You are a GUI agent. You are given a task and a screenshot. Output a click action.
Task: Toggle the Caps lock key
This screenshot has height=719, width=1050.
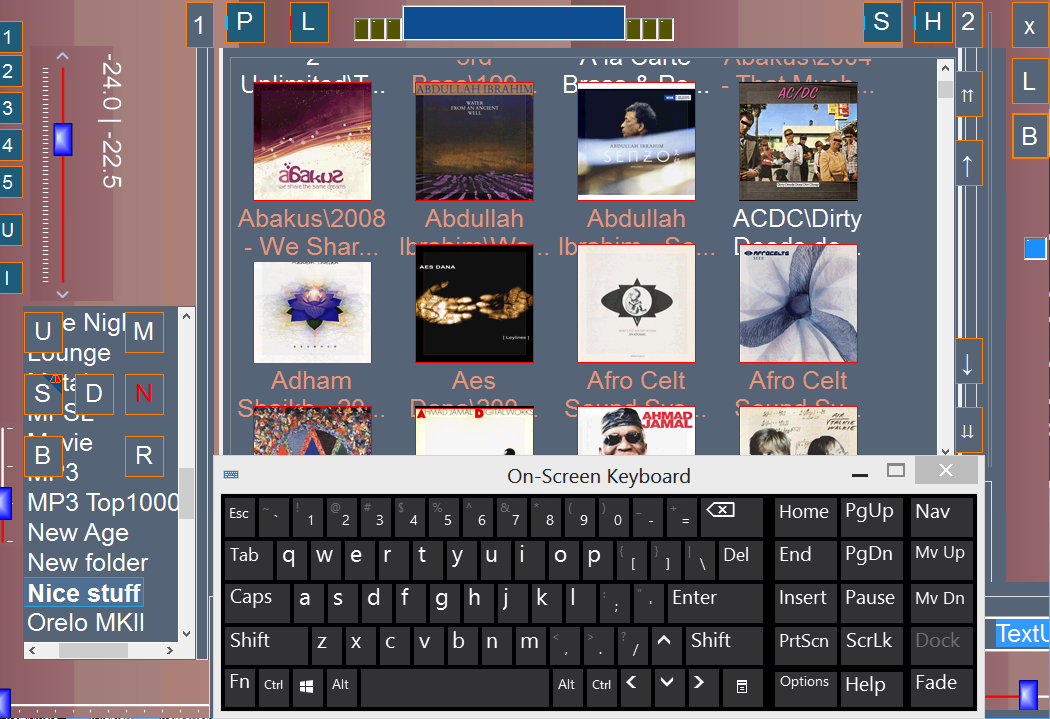pyautogui.click(x=257, y=603)
